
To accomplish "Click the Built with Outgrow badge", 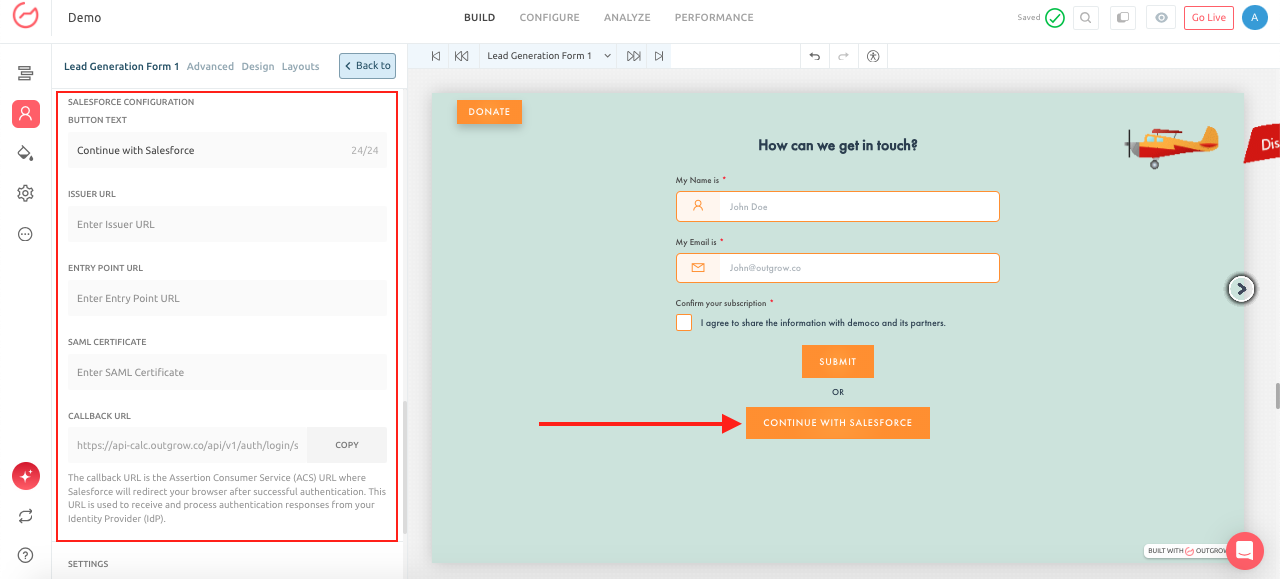I will click(1186, 551).
